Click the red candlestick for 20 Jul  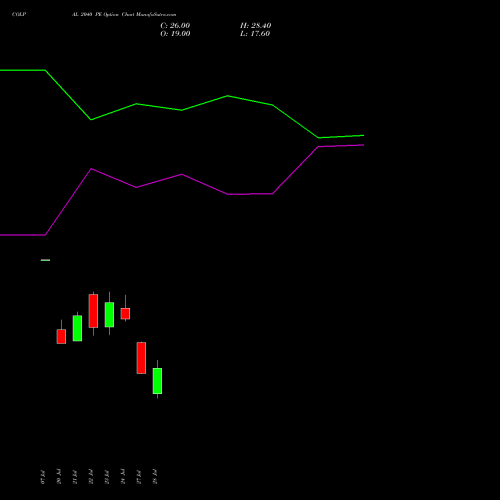tap(61, 336)
